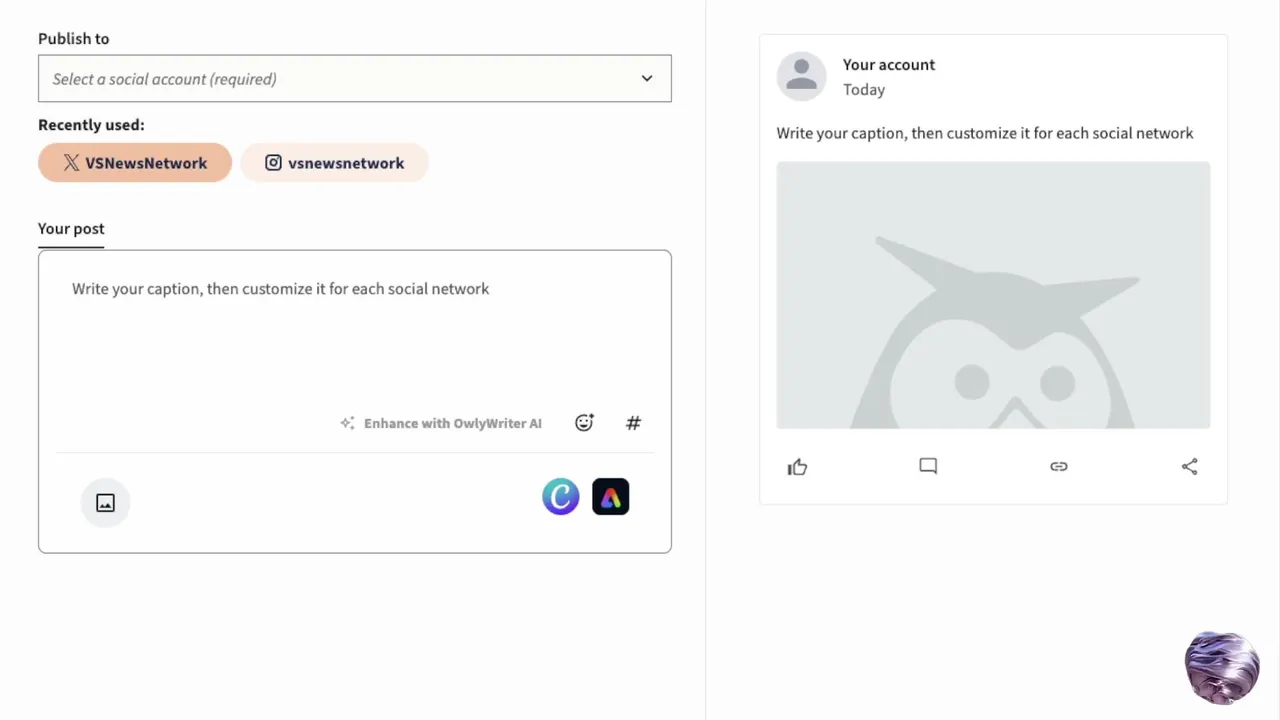Expand the social account dropdown chevron
1280x720 pixels.
(647, 79)
